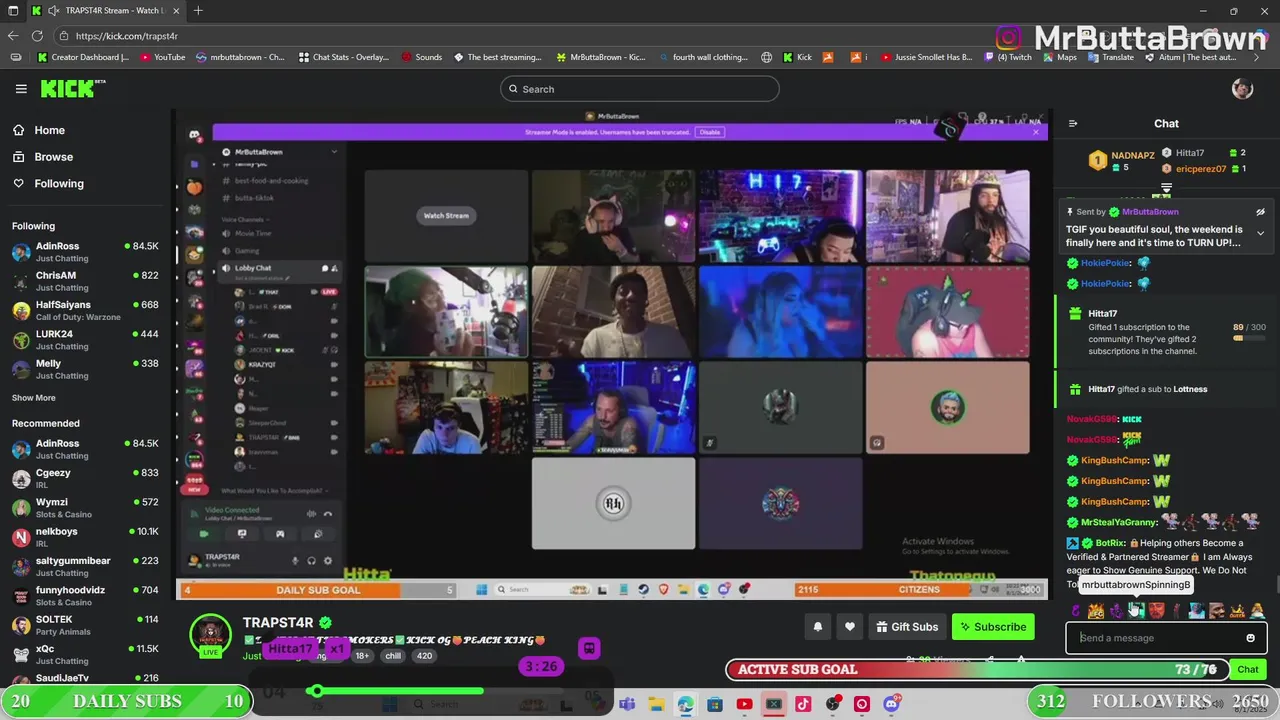Open the chat emoji picker
The image size is (1280, 720).
[1250, 638]
